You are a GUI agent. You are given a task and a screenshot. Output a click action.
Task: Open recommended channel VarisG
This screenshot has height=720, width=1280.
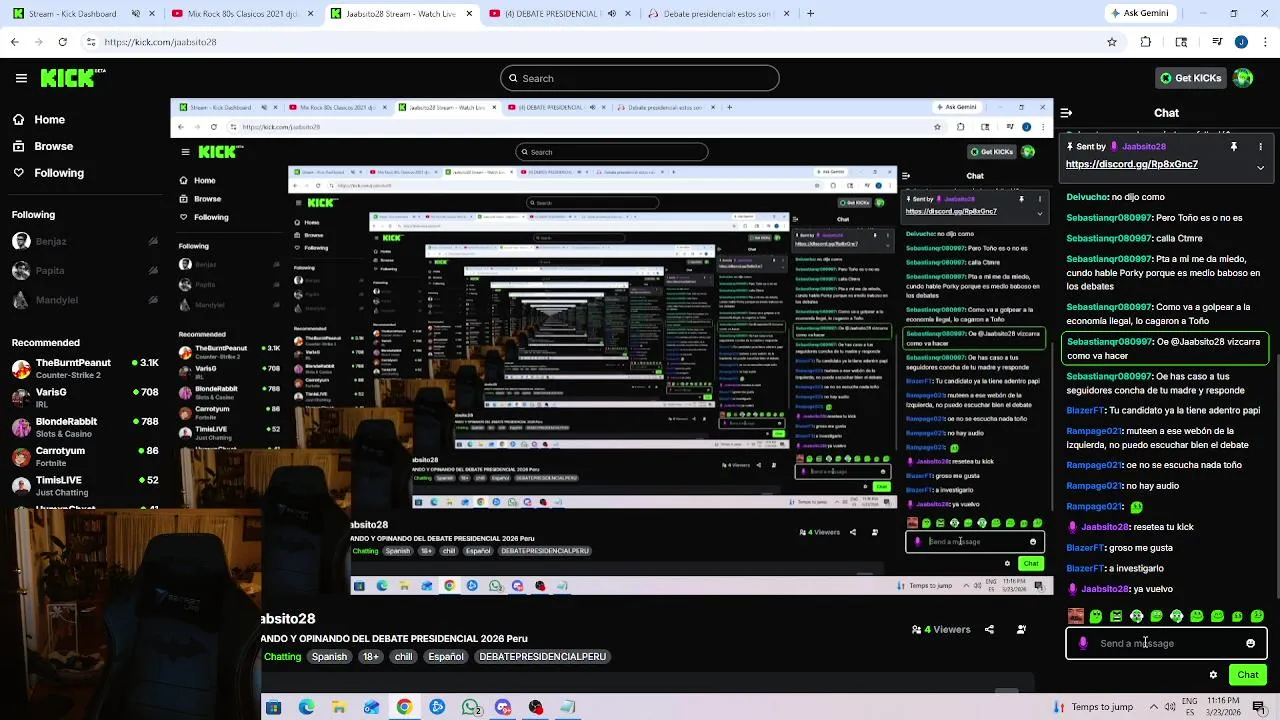[x=85, y=397]
